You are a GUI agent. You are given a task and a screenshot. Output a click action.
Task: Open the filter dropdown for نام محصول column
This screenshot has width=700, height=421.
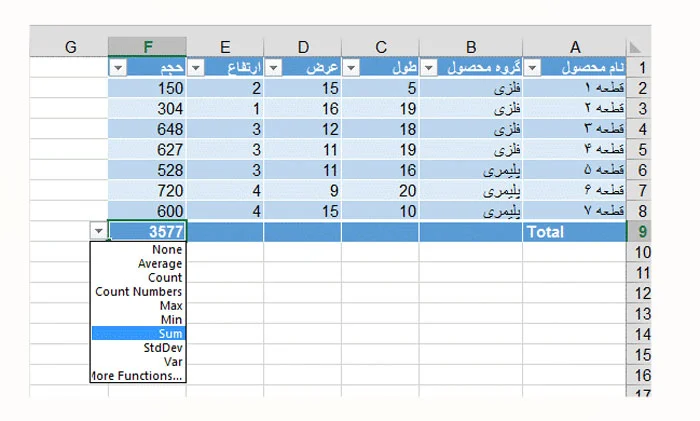532,68
